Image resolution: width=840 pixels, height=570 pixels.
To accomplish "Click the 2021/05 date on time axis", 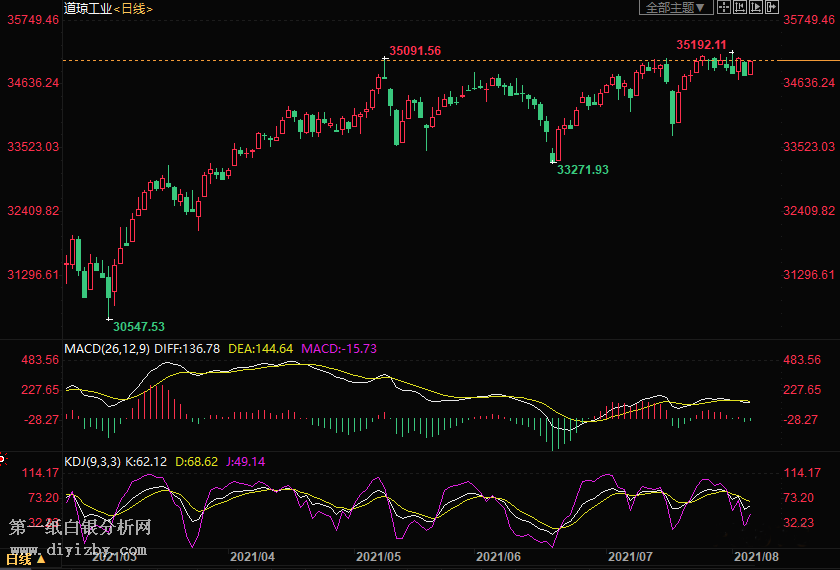I will 378,556.
